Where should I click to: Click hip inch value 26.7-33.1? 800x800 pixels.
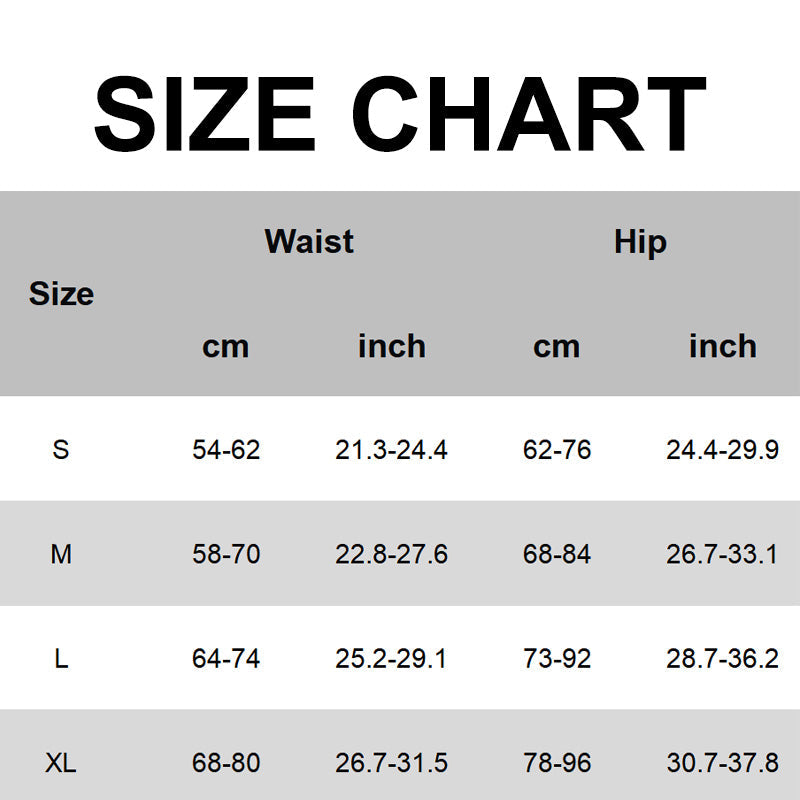point(722,554)
